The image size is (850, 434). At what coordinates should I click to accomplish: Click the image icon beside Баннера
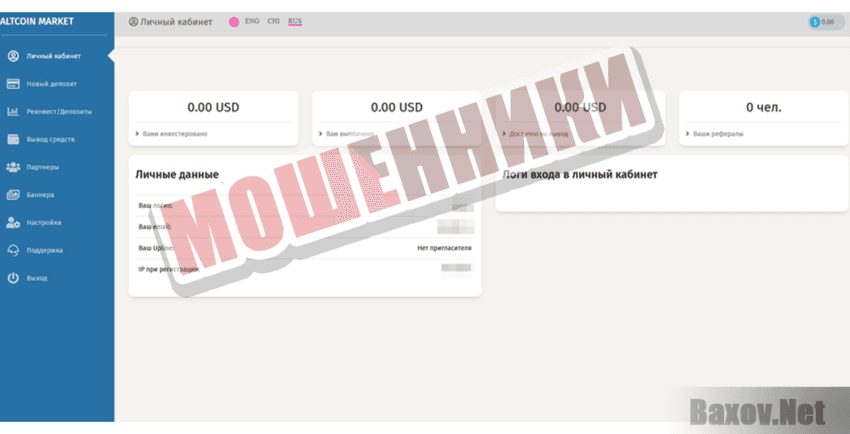(x=13, y=194)
